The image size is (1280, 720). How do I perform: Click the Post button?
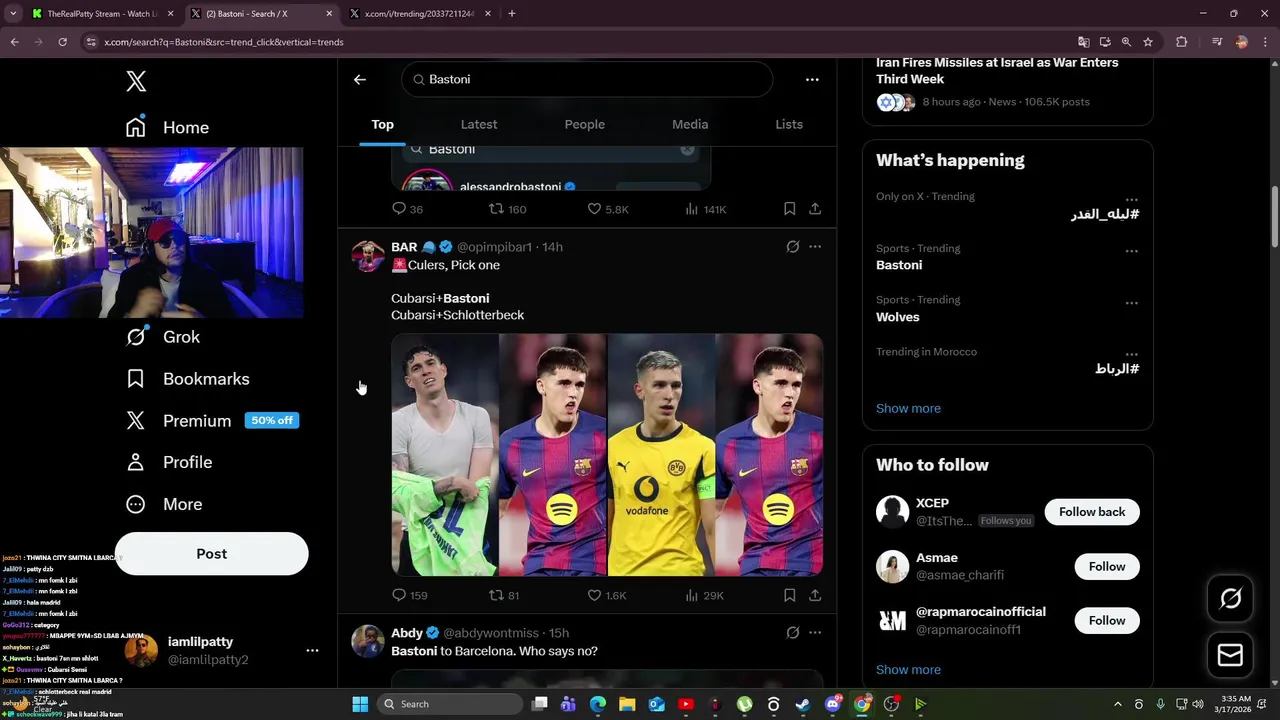click(x=211, y=553)
